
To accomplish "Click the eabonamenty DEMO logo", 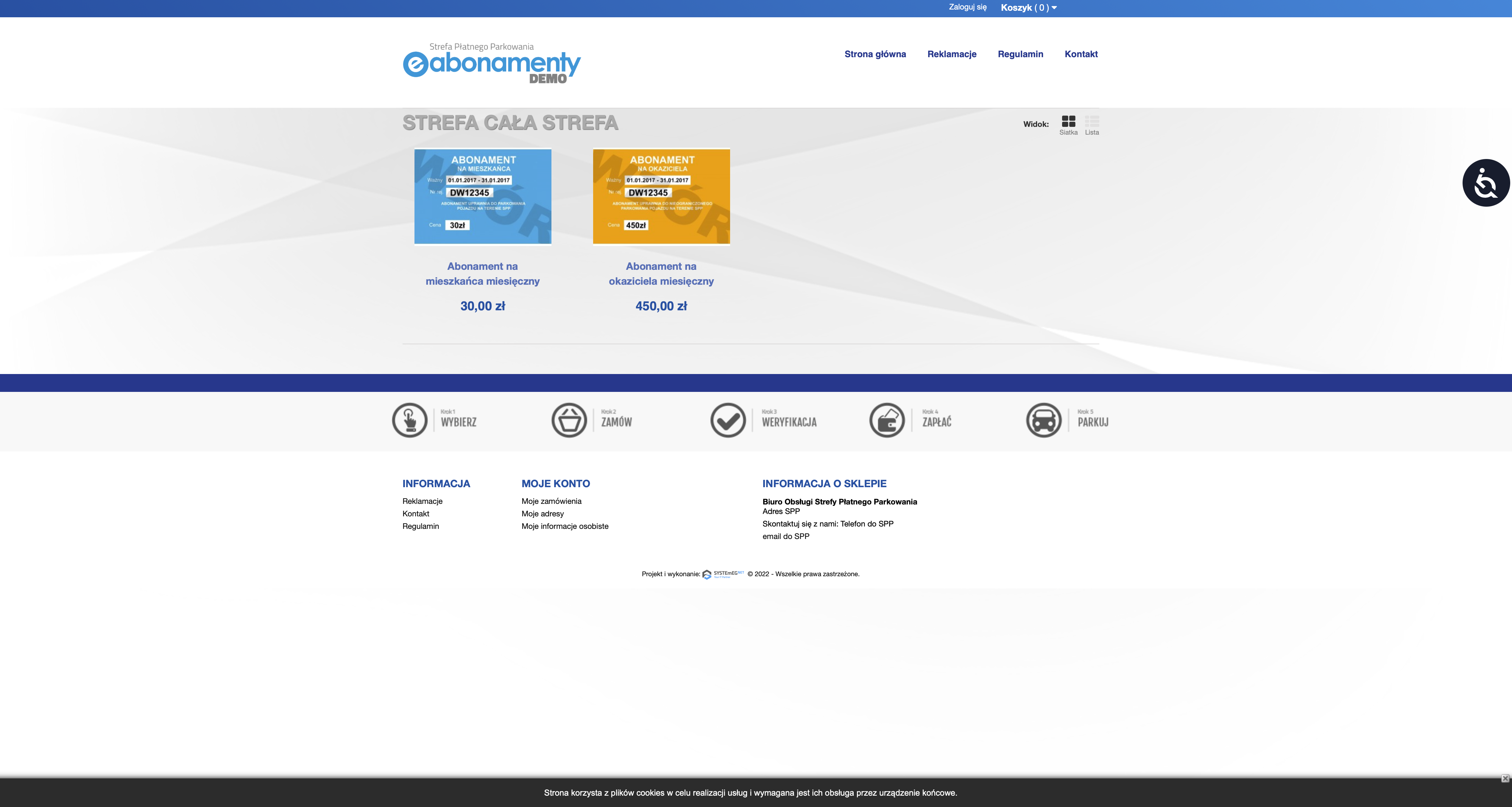I will [x=491, y=63].
